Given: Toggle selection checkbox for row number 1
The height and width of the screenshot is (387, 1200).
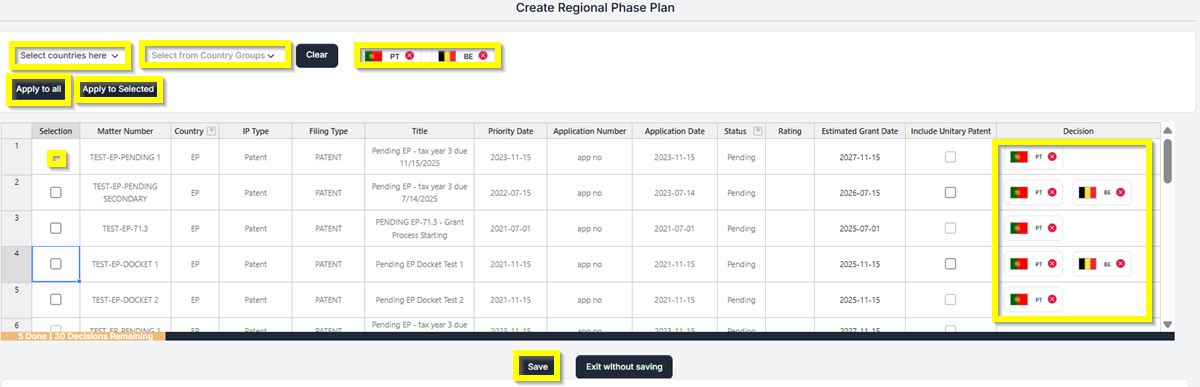Looking at the screenshot, I should 56,158.
